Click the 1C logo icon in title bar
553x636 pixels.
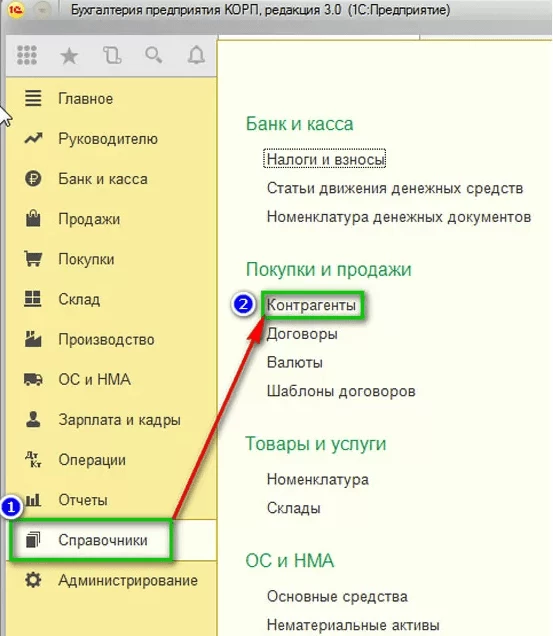pyautogui.click(x=15, y=10)
